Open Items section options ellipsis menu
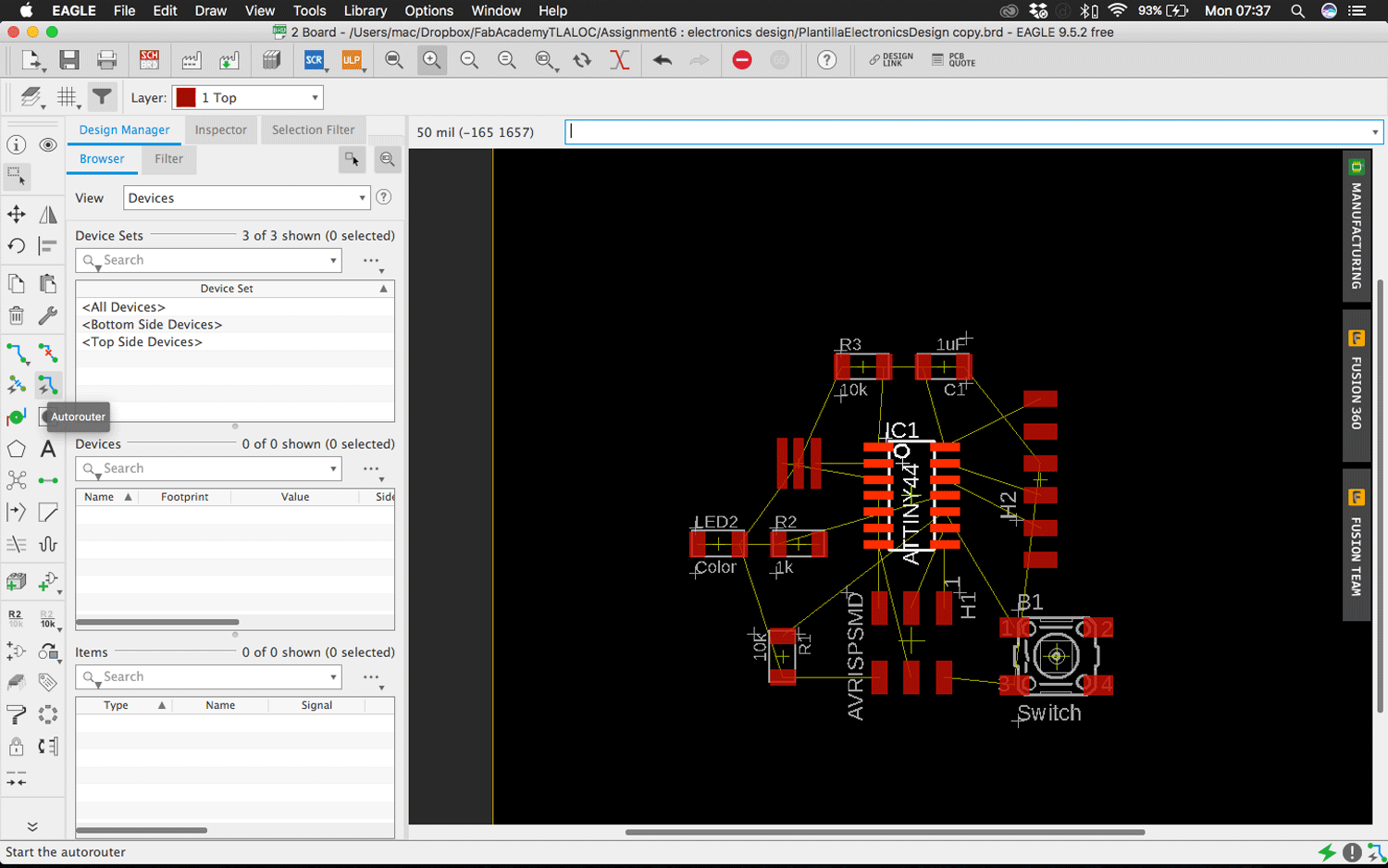 [x=372, y=677]
